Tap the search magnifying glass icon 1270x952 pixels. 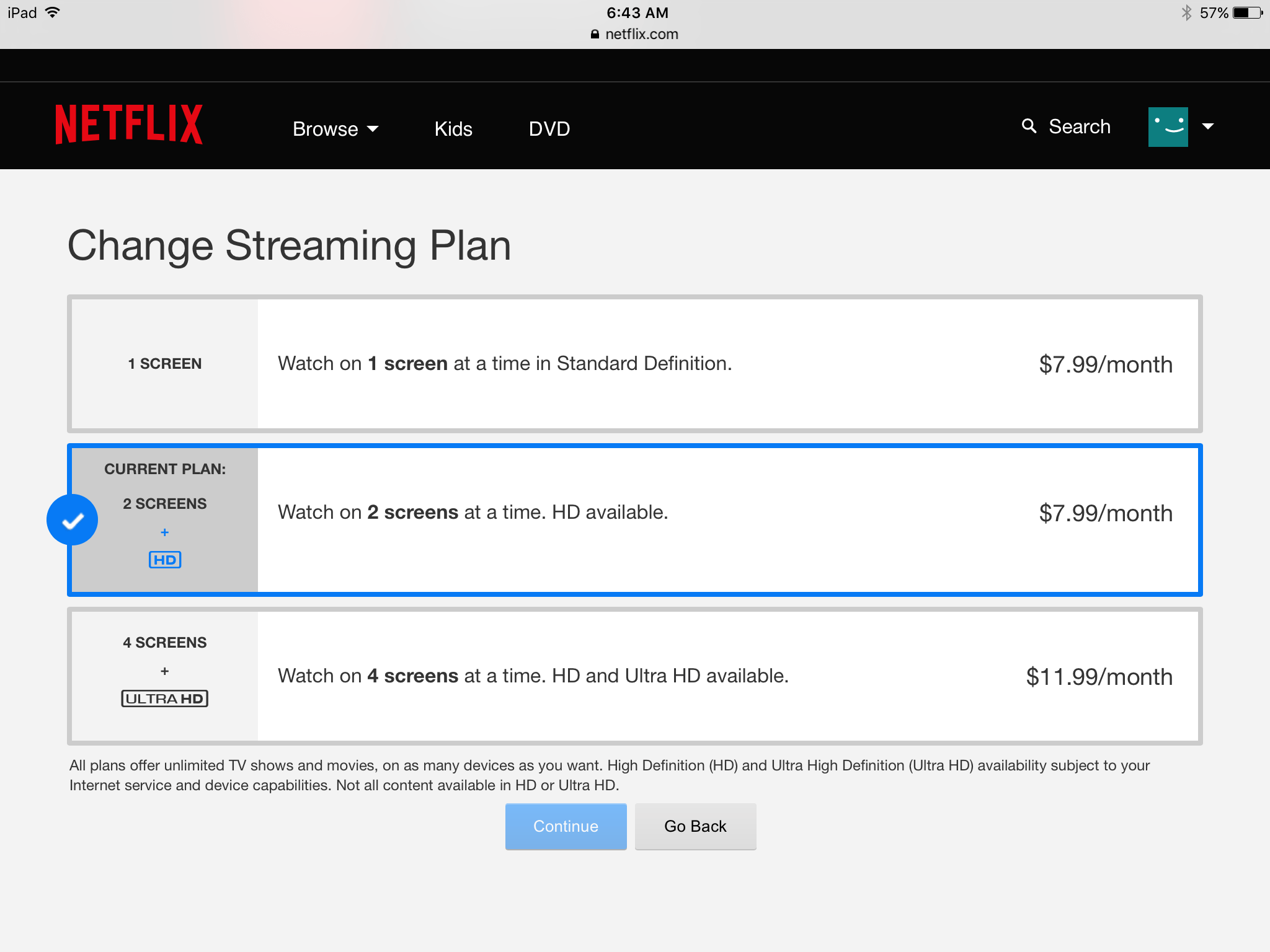[1029, 126]
